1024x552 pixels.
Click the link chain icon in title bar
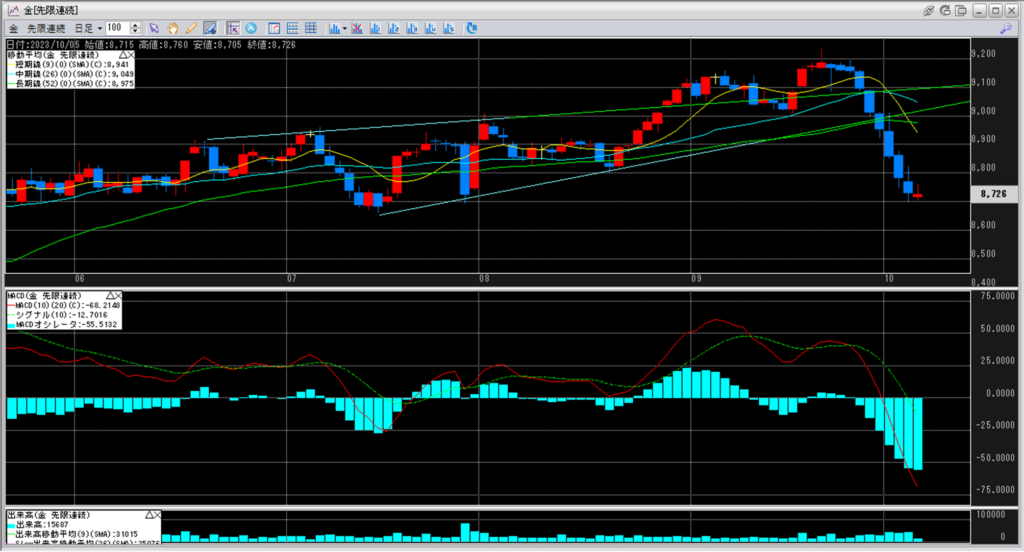tap(929, 9)
